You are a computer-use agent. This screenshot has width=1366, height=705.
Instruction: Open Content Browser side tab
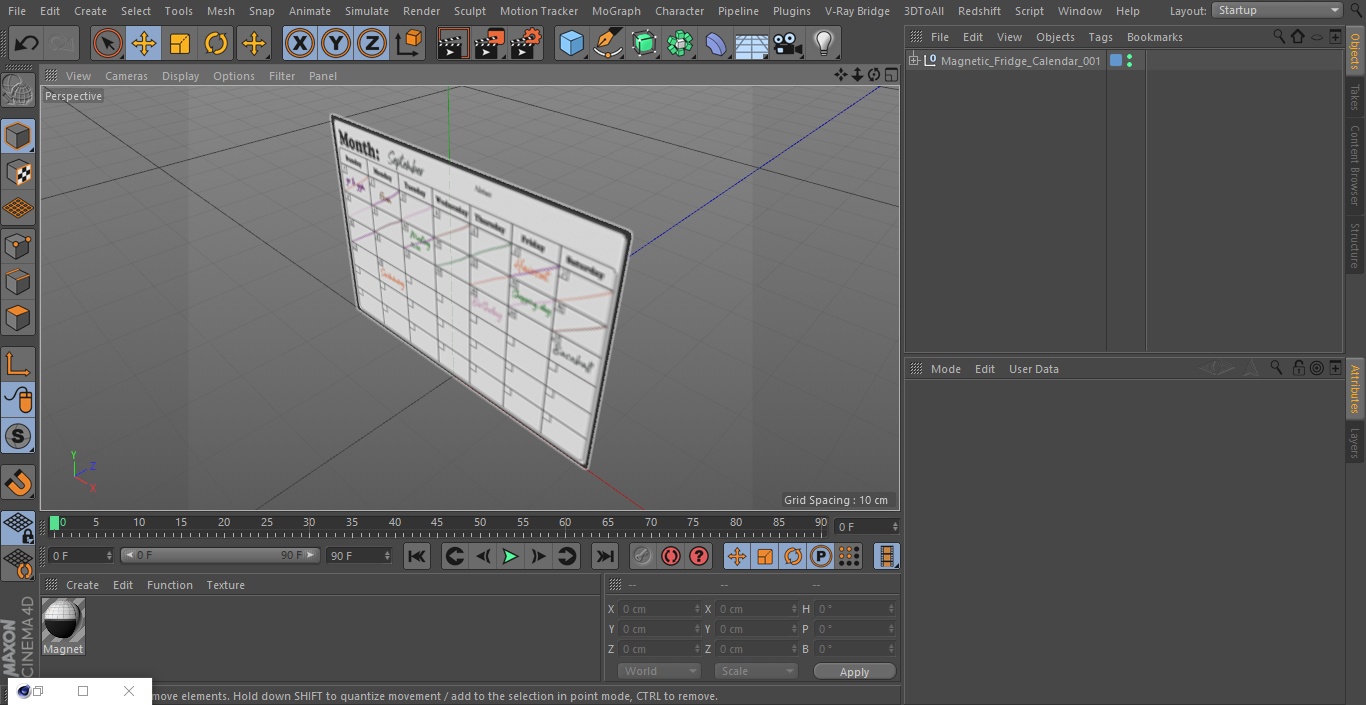[1355, 165]
